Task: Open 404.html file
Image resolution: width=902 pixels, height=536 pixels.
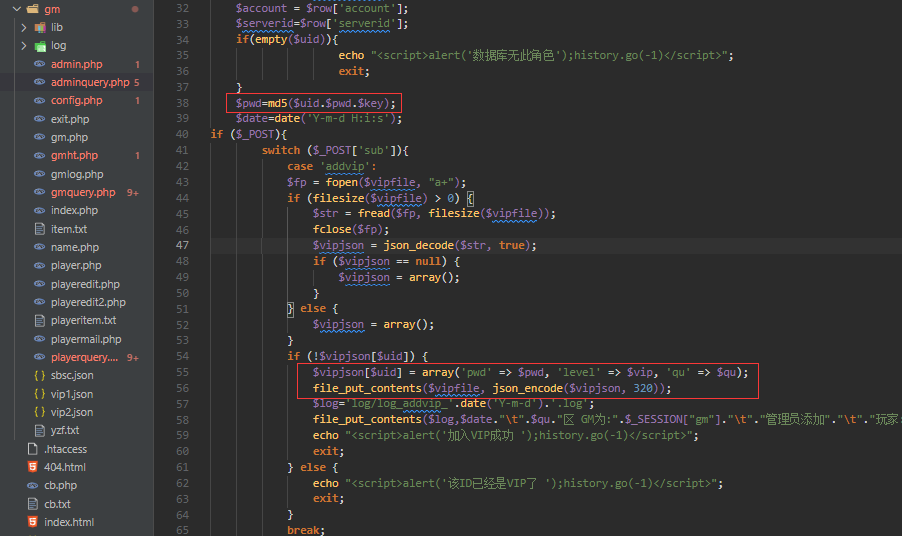Action: tap(65, 467)
